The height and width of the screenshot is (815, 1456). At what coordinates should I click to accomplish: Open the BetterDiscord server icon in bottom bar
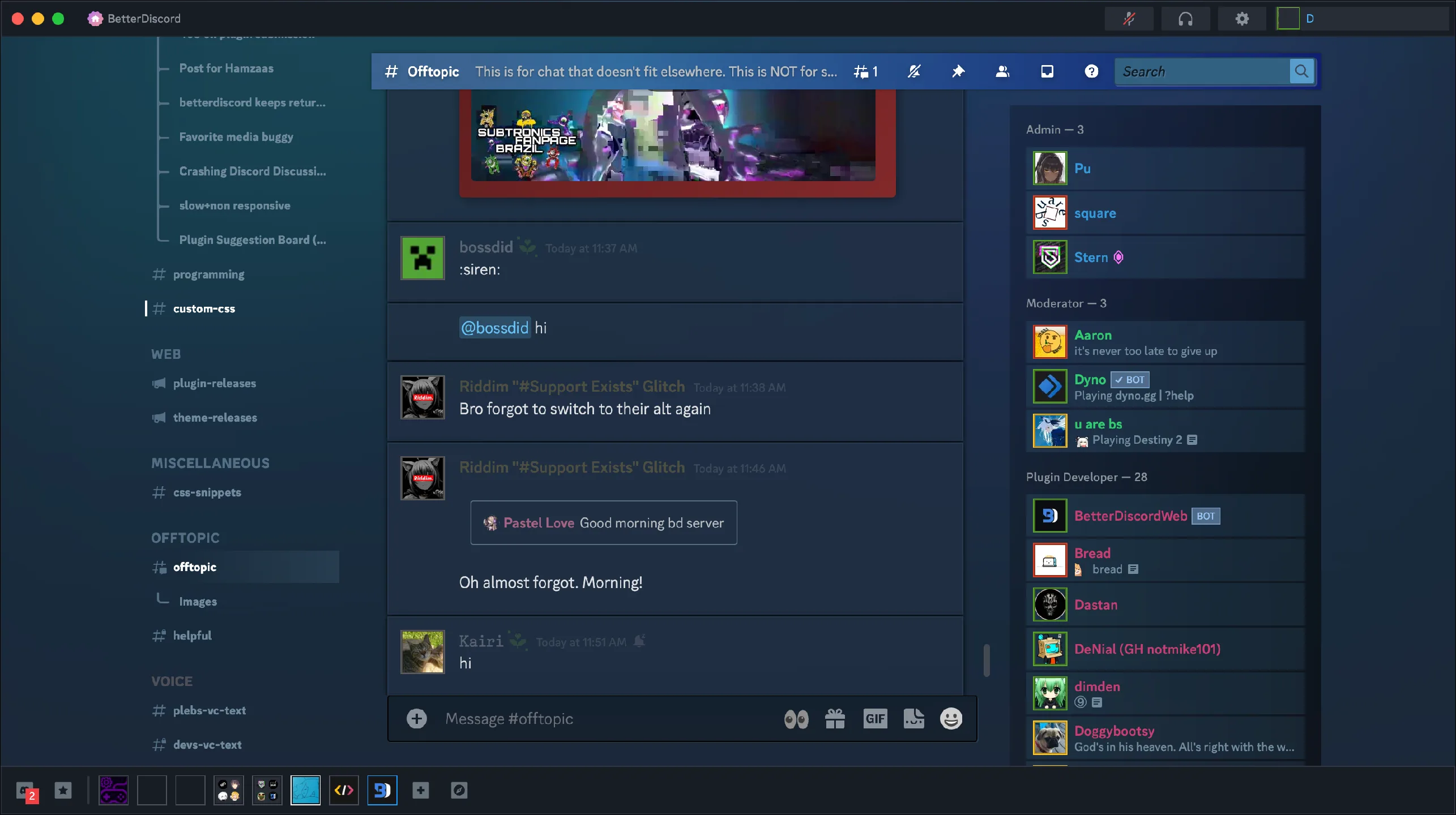382,790
